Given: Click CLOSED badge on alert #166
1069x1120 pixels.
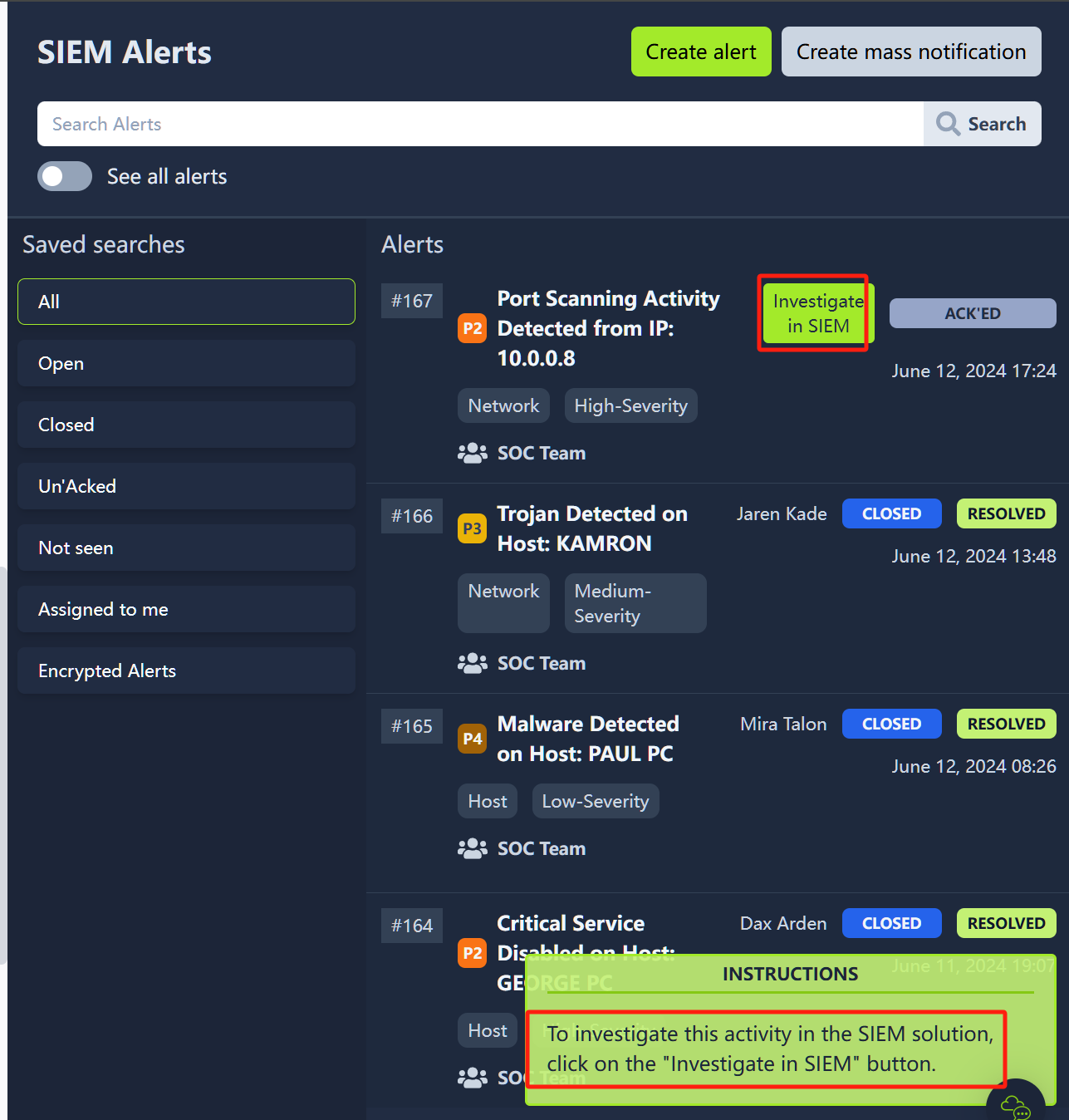Looking at the screenshot, I should point(891,513).
